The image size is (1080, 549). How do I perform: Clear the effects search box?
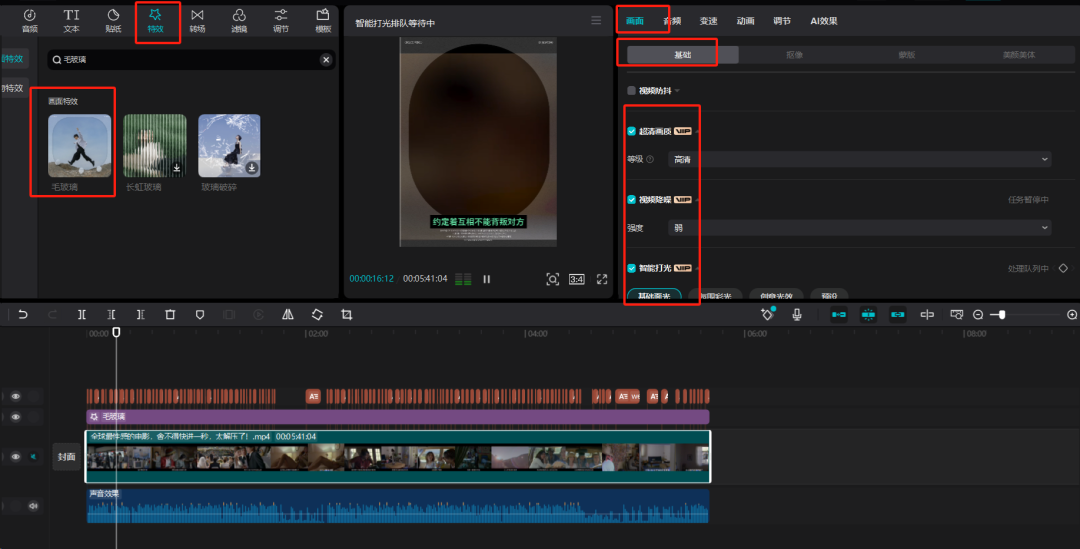click(x=325, y=60)
